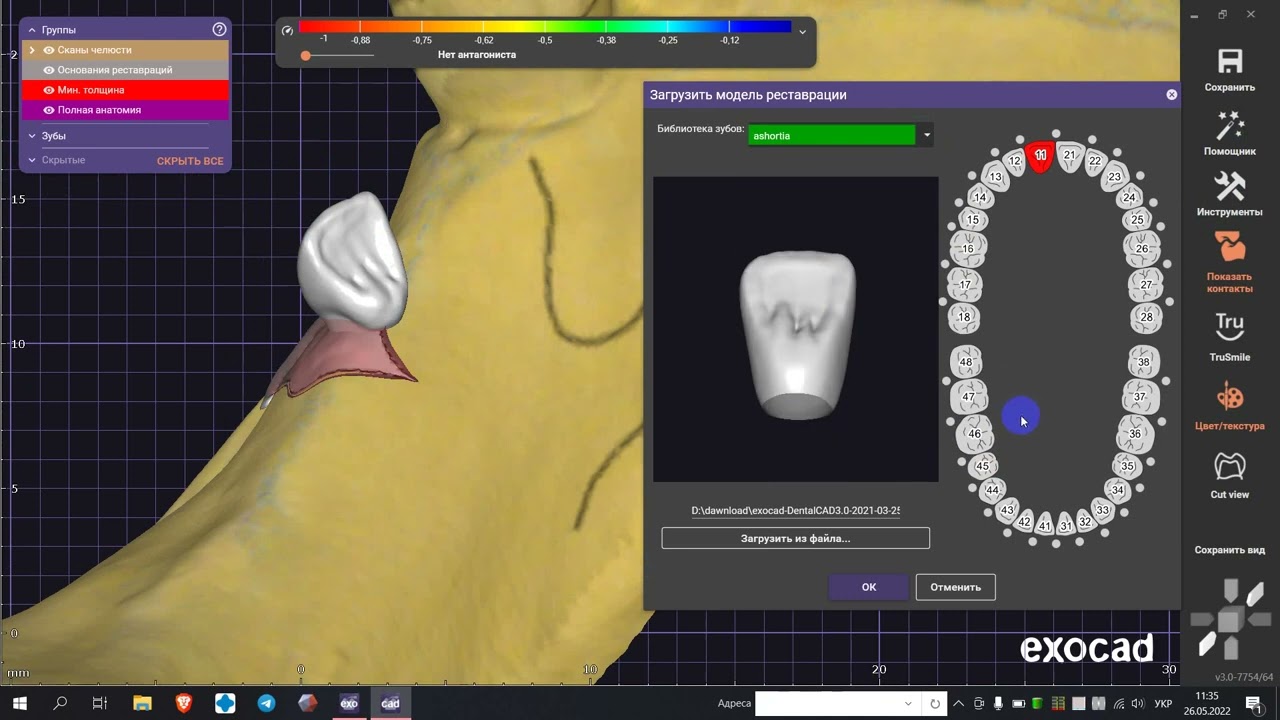1280x720 pixels.
Task: Click Сохранить вид label
Action: pos(1229,550)
